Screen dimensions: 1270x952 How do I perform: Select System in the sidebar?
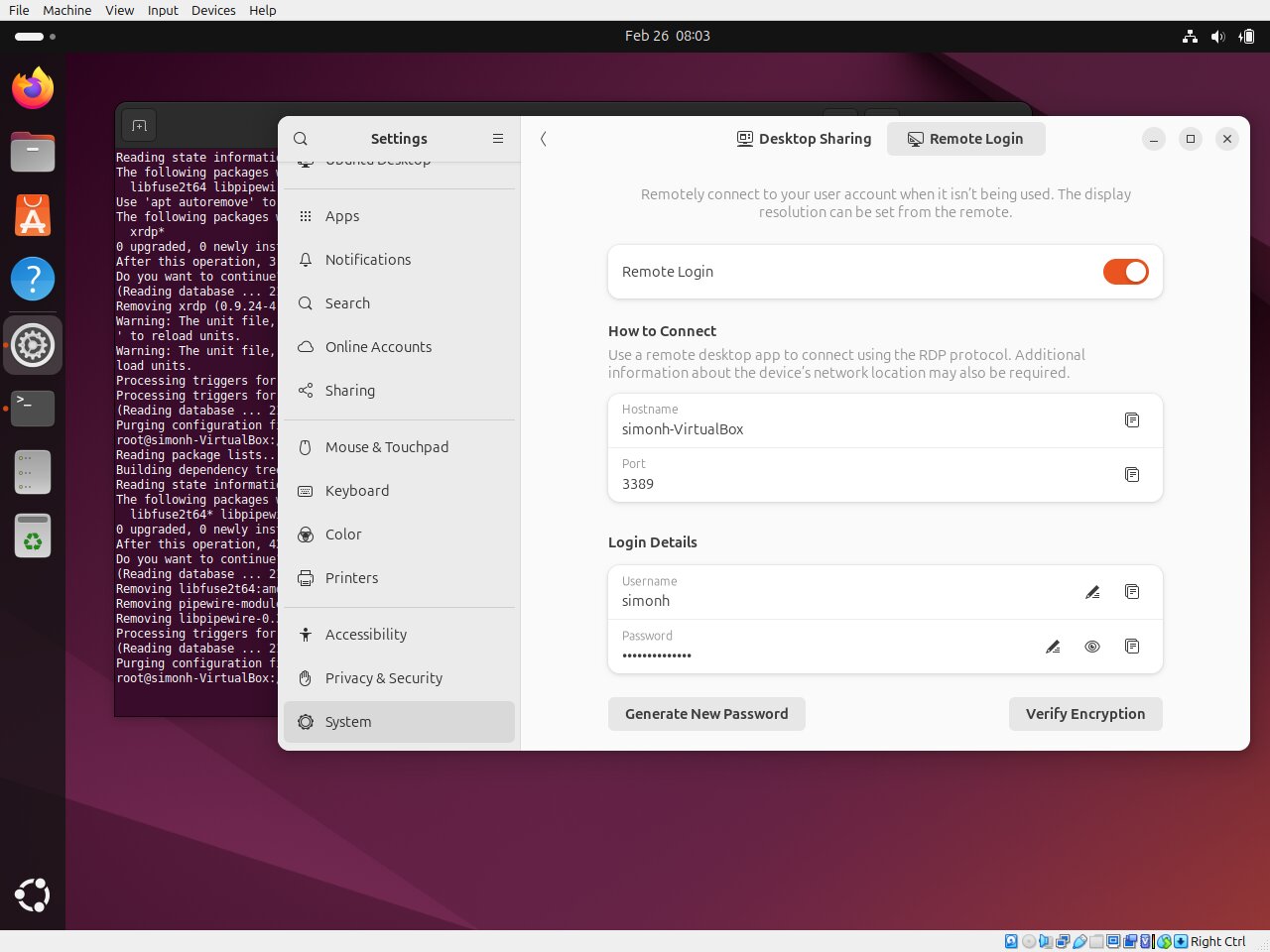click(399, 722)
